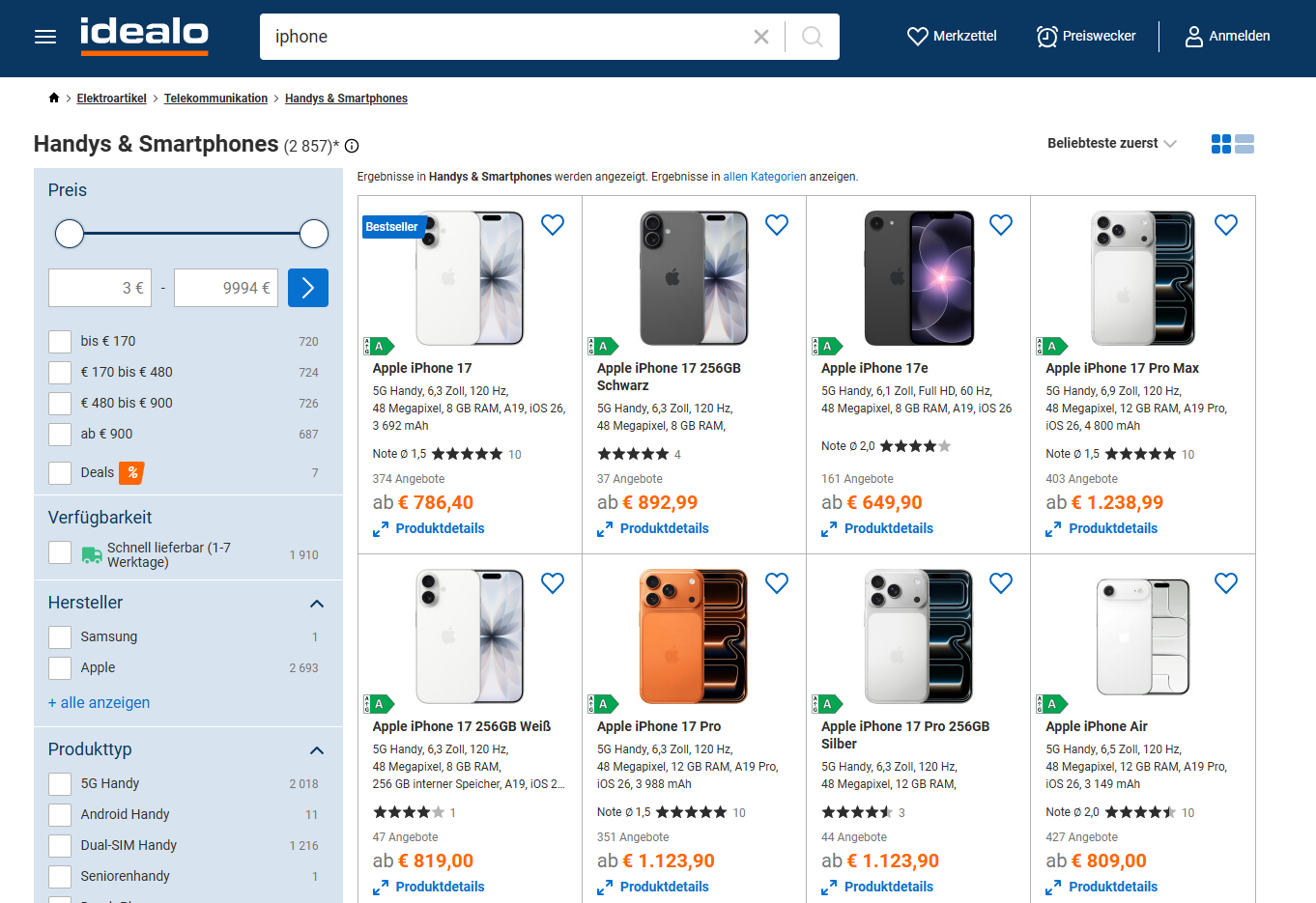Open the Apple iPhone 17 Pro thumbnail
The width and height of the screenshot is (1316, 903).
coord(694,635)
